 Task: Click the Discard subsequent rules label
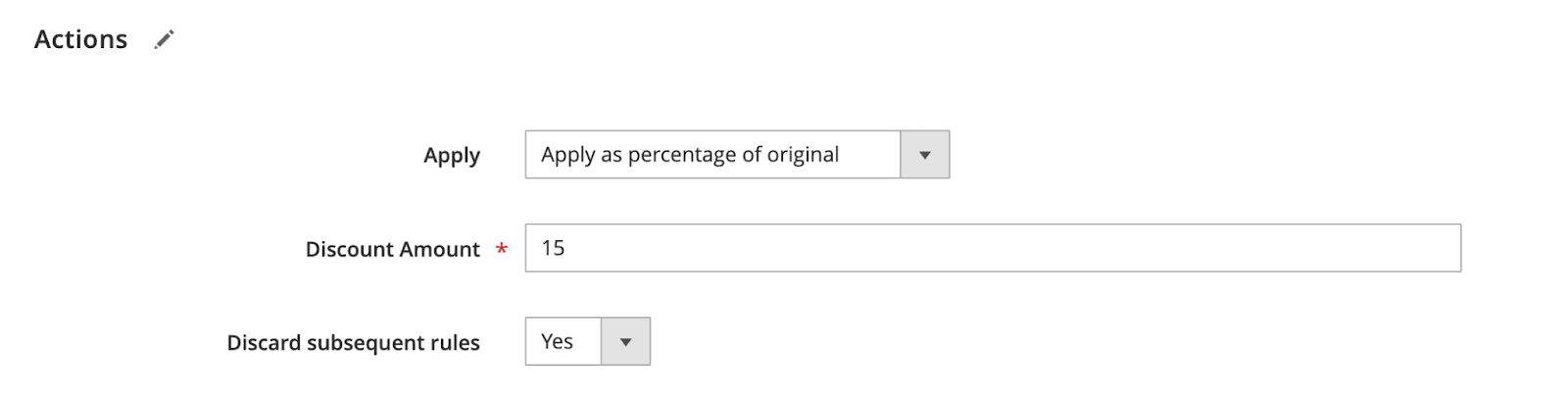(x=353, y=342)
